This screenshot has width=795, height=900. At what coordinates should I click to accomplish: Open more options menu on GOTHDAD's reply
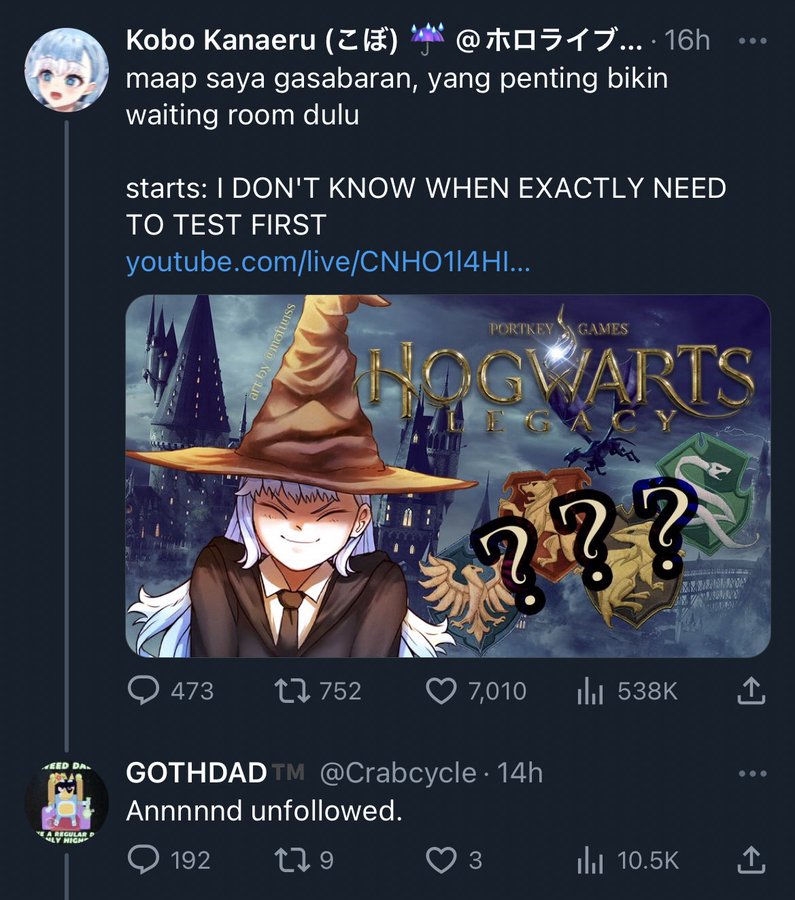[753, 774]
